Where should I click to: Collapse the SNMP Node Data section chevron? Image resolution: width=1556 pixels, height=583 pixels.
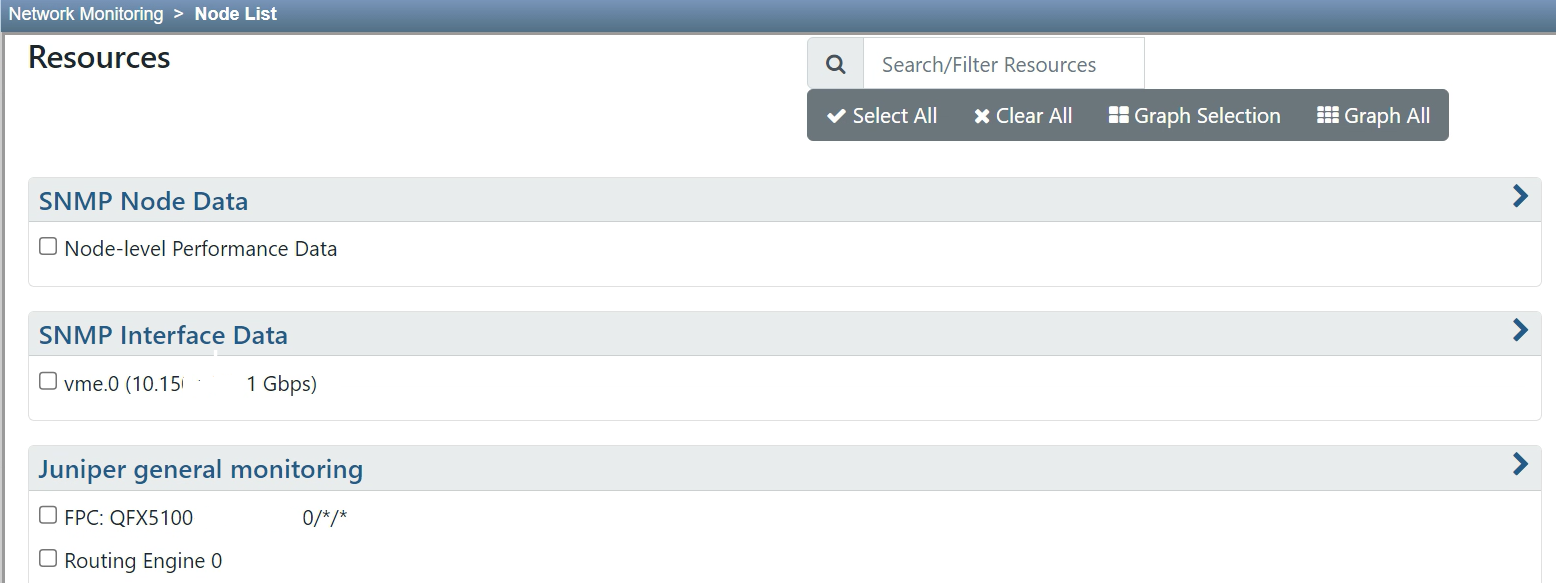1520,196
